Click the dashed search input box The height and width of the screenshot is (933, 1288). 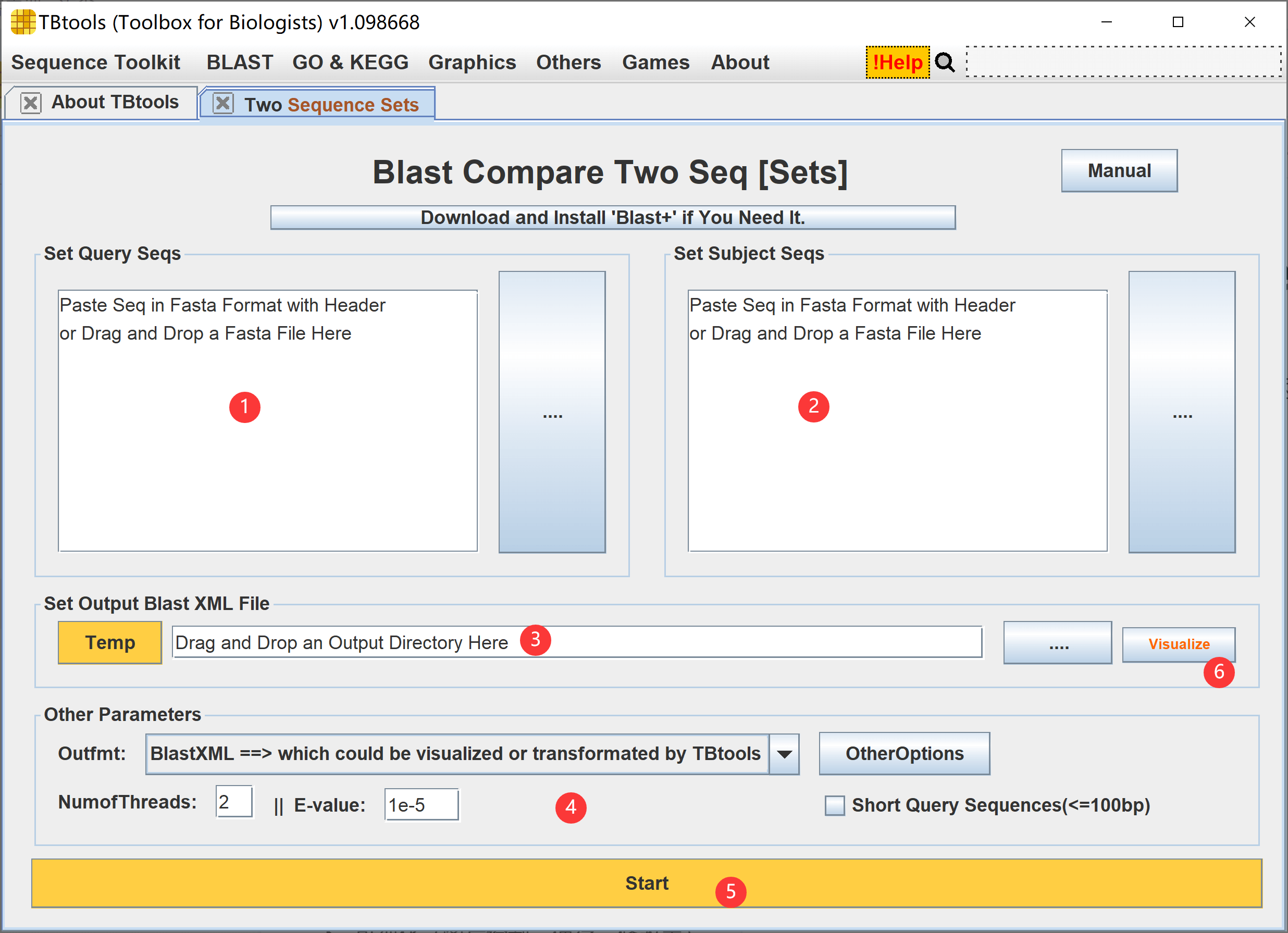pos(1124,61)
